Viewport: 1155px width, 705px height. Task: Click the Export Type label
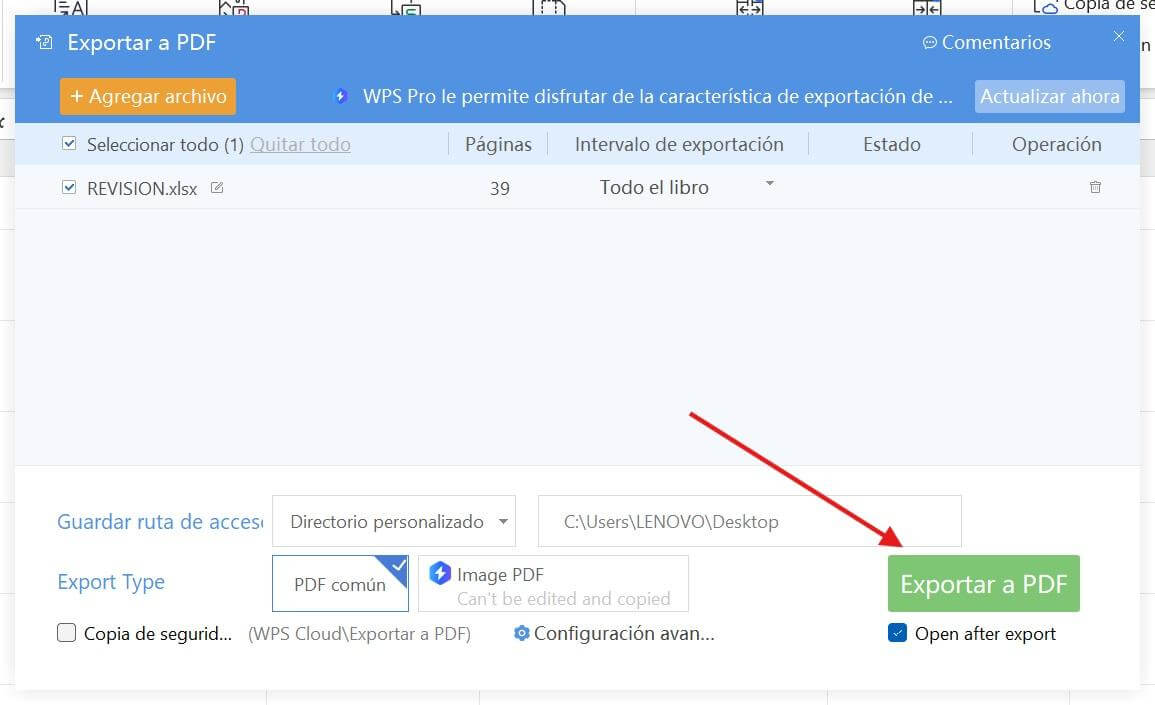coord(111,582)
